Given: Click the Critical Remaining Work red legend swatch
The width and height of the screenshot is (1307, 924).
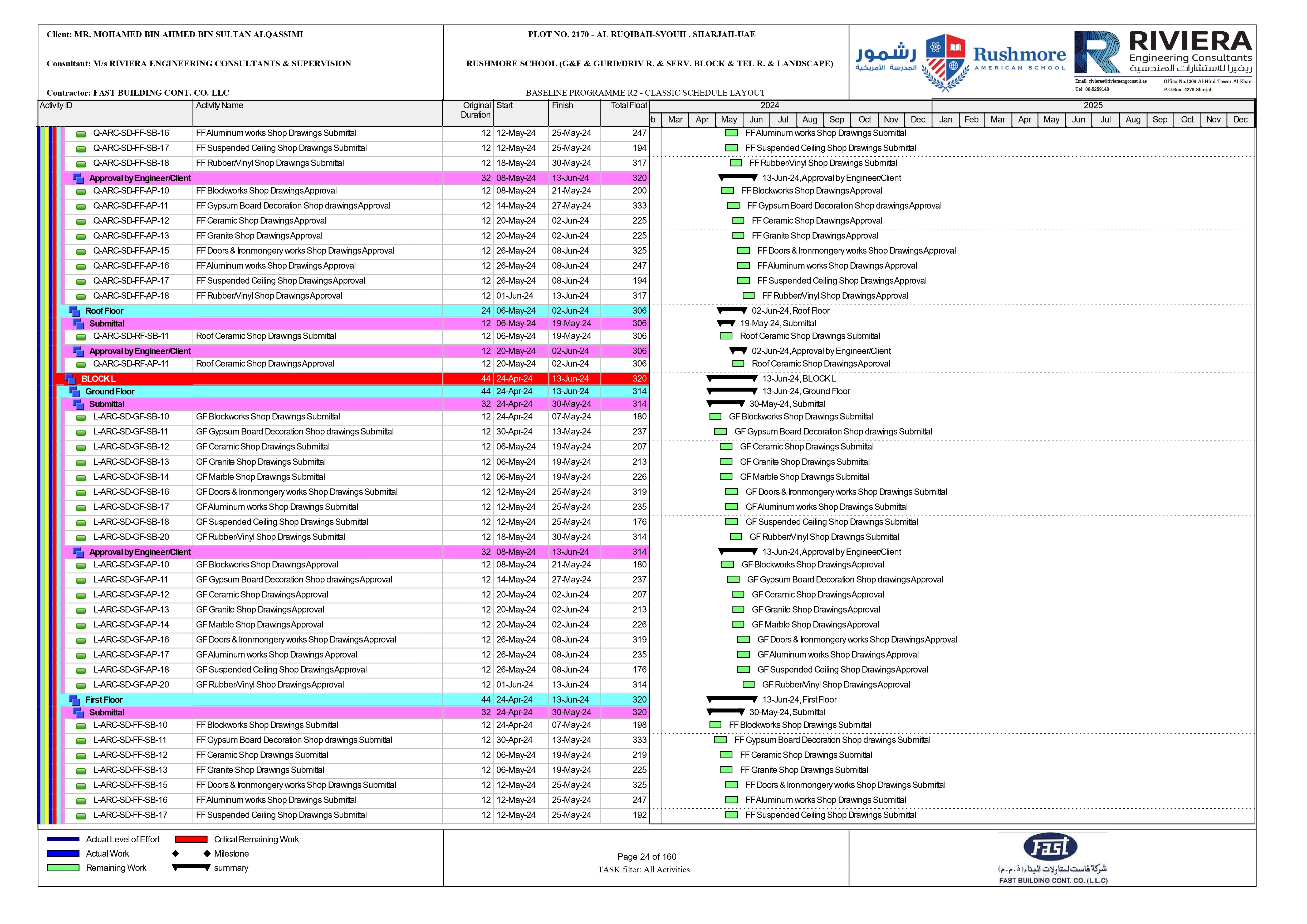Looking at the screenshot, I should click(x=191, y=840).
